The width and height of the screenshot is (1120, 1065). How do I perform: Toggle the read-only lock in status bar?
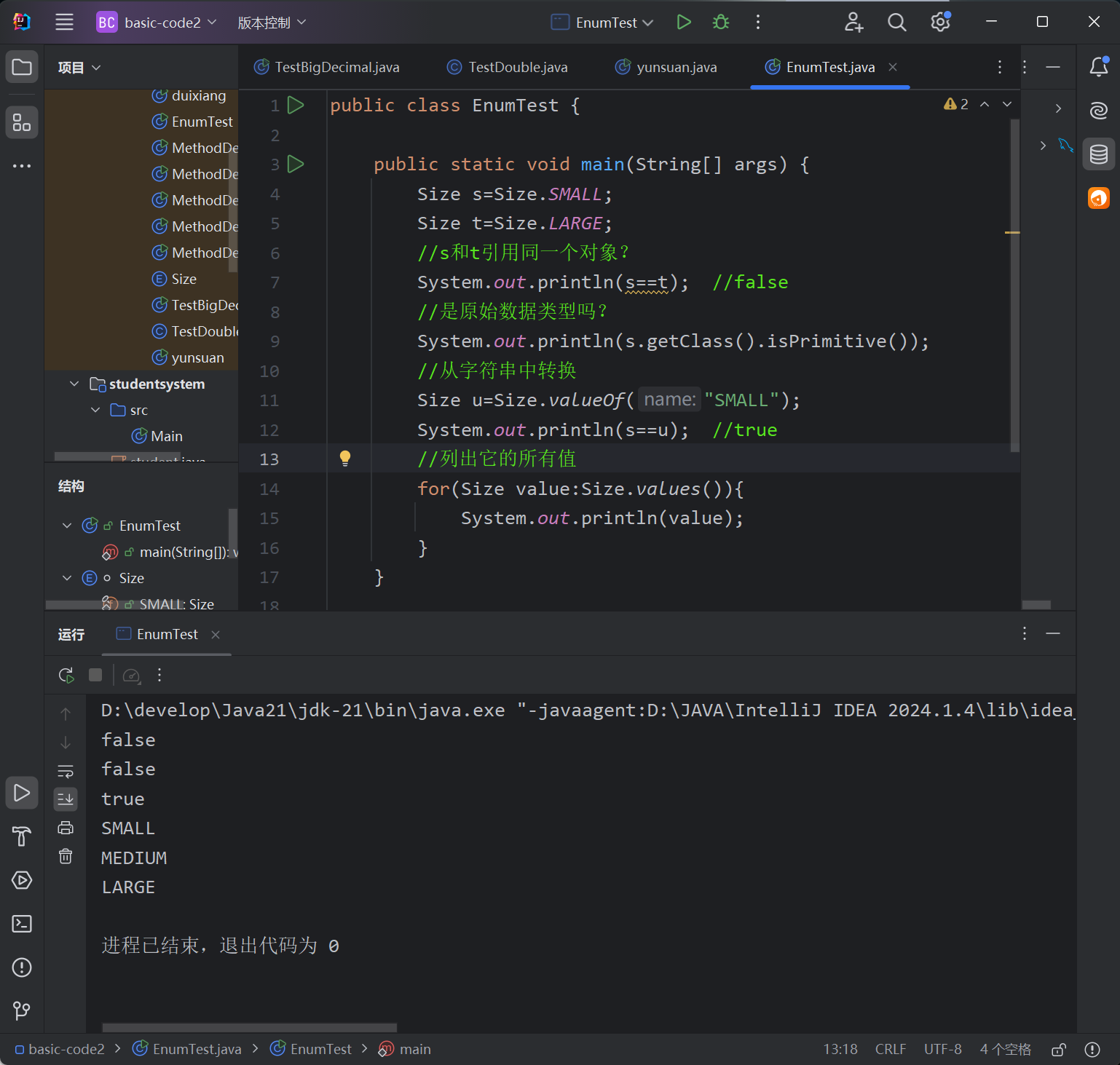(x=1059, y=1049)
